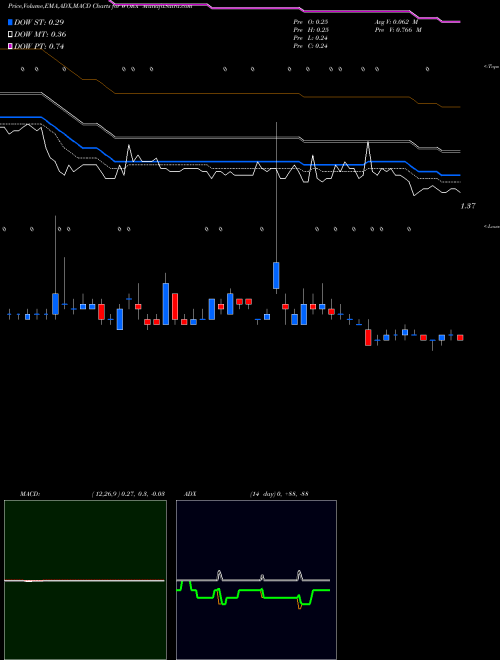Select the 'DOW MT: 0.36' label
This screenshot has width=500, height=660.
40,34
